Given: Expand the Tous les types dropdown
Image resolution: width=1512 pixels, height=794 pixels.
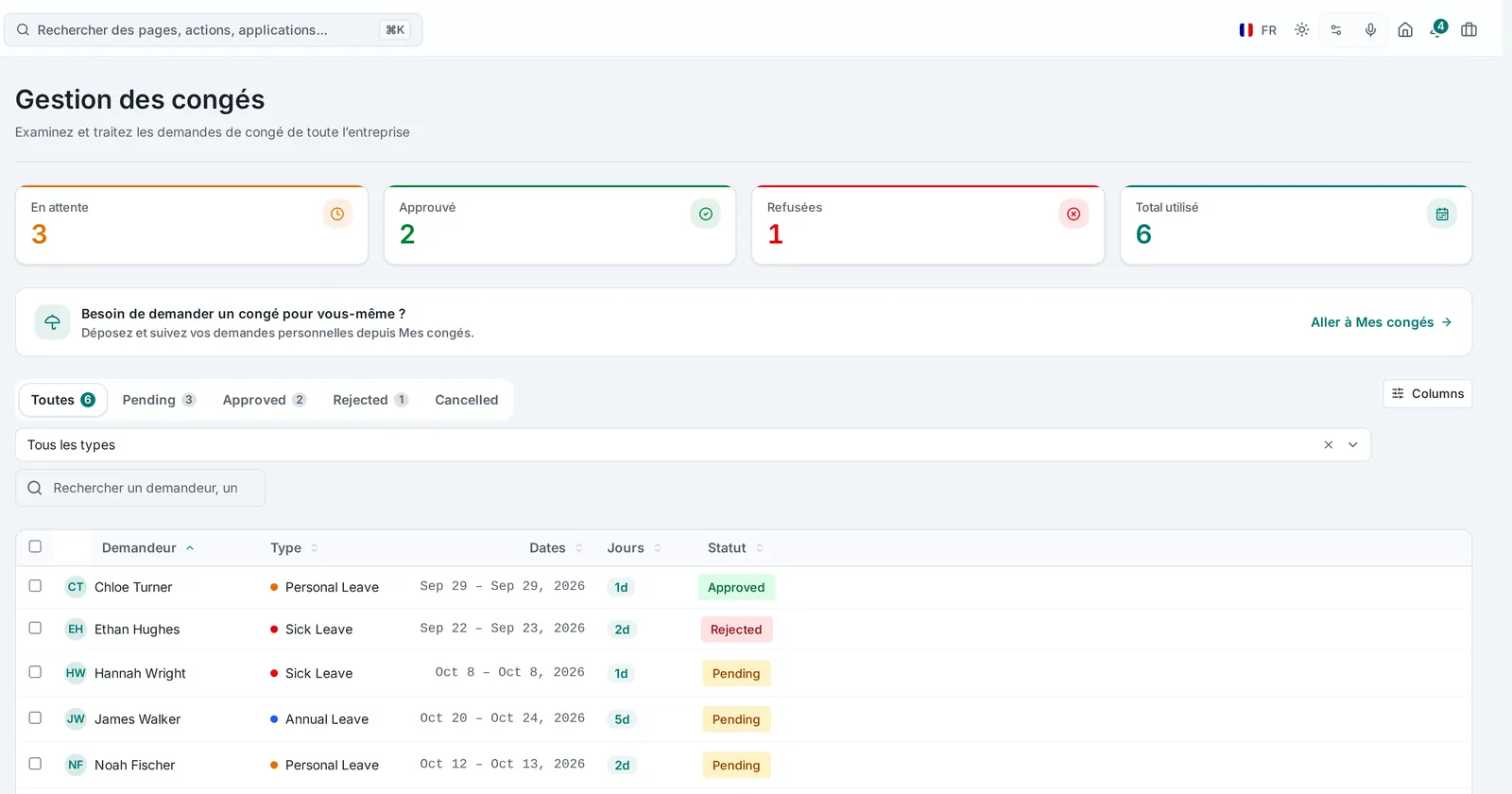Looking at the screenshot, I should pos(1353,445).
